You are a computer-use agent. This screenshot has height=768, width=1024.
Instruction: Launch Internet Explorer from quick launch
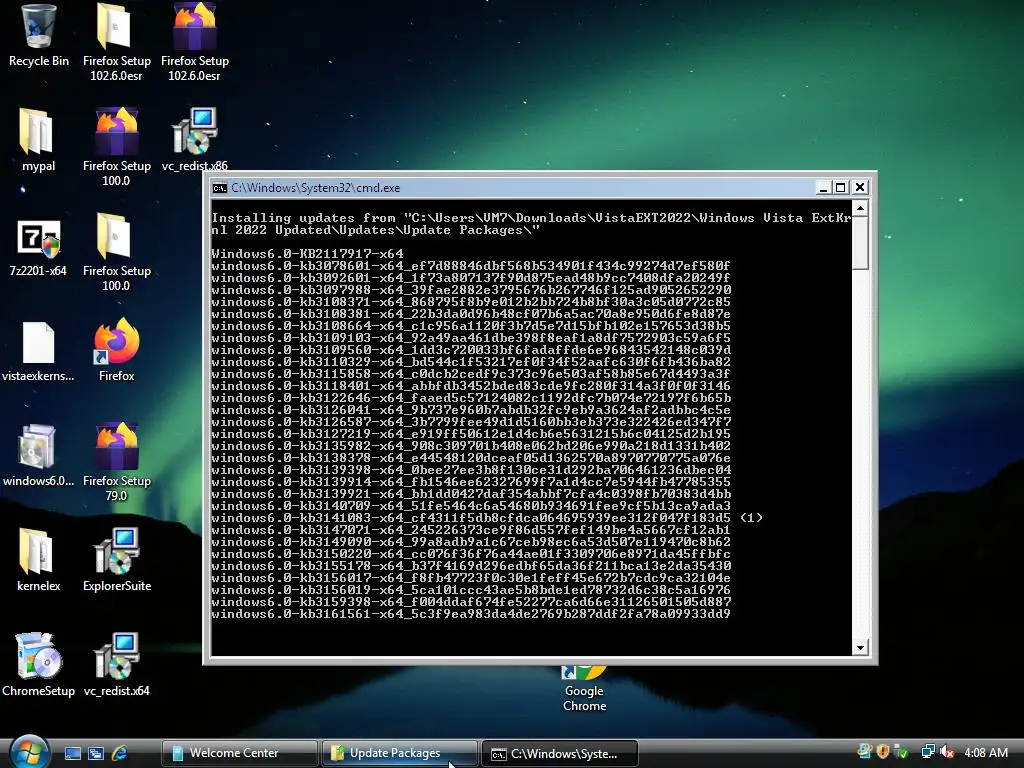[x=120, y=753]
